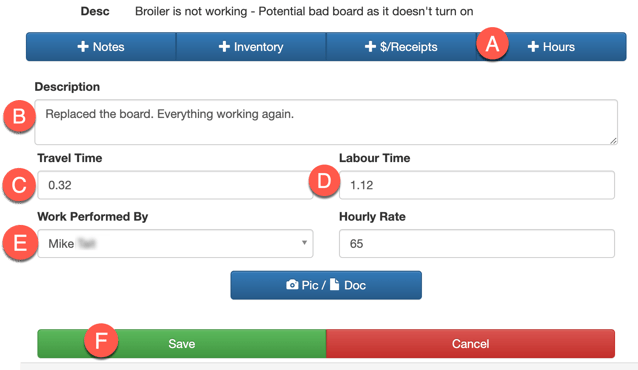Click the document file icon before Doc
Viewport: 638px width, 370px height.
click(x=334, y=284)
